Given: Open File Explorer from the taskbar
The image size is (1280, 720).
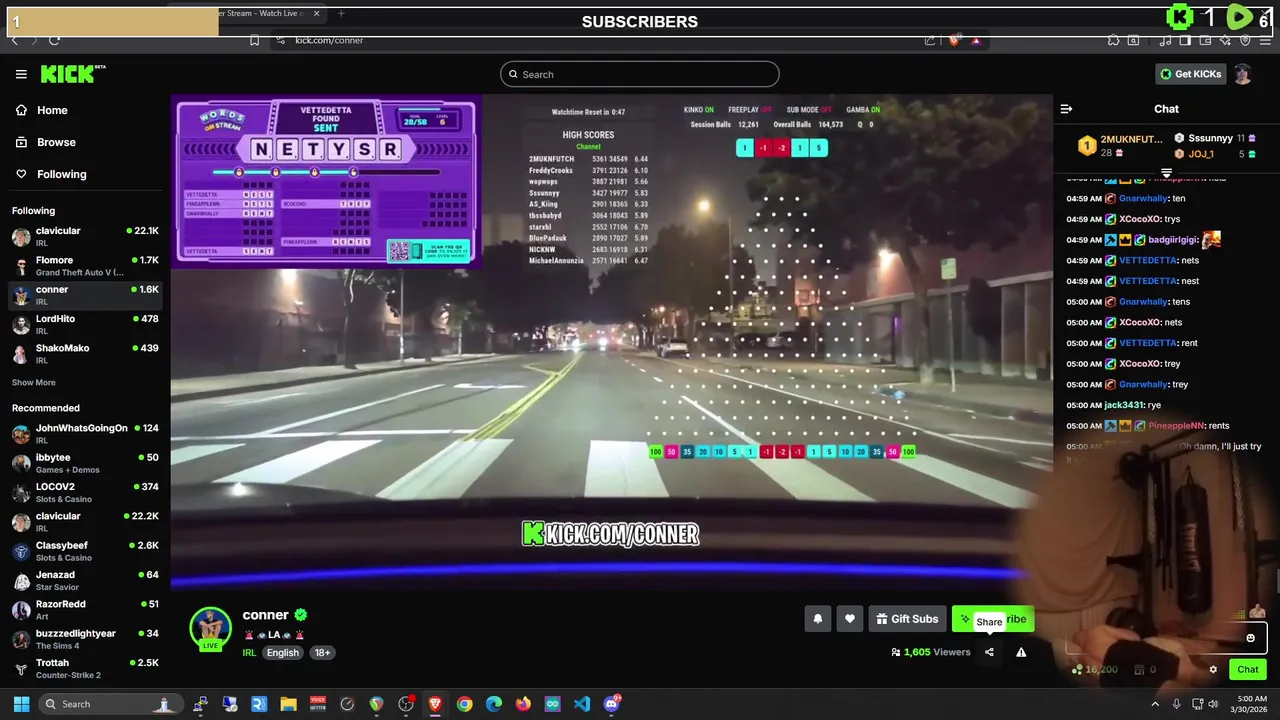Looking at the screenshot, I should tap(288, 704).
